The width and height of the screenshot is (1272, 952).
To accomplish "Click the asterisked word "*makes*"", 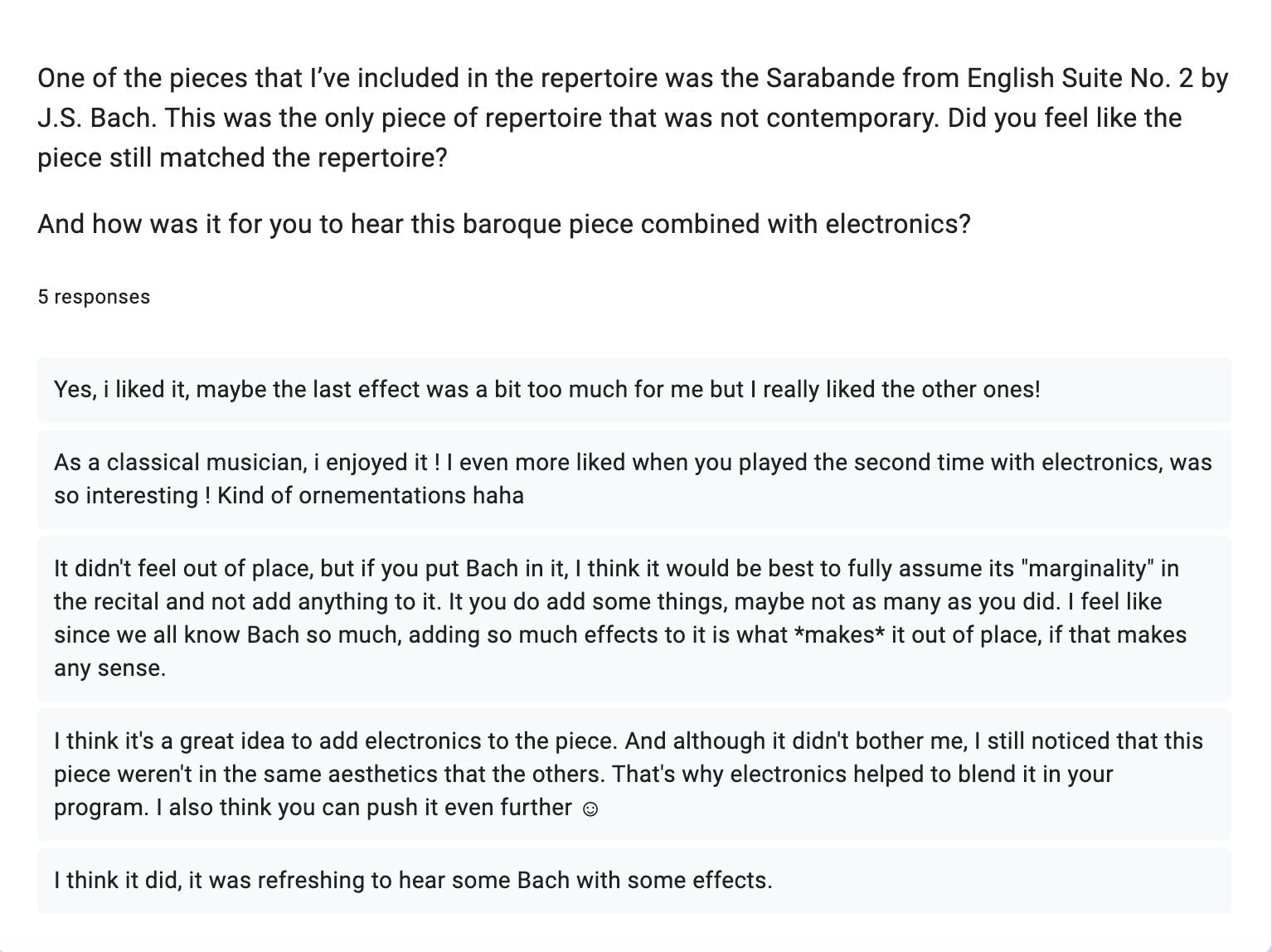I will pos(839,635).
